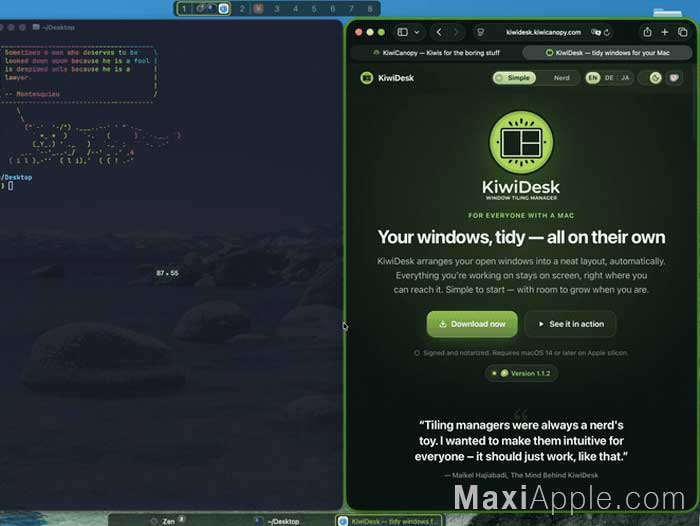The image size is (700, 526).
Task: Choose EN language option
Action: tap(592, 78)
